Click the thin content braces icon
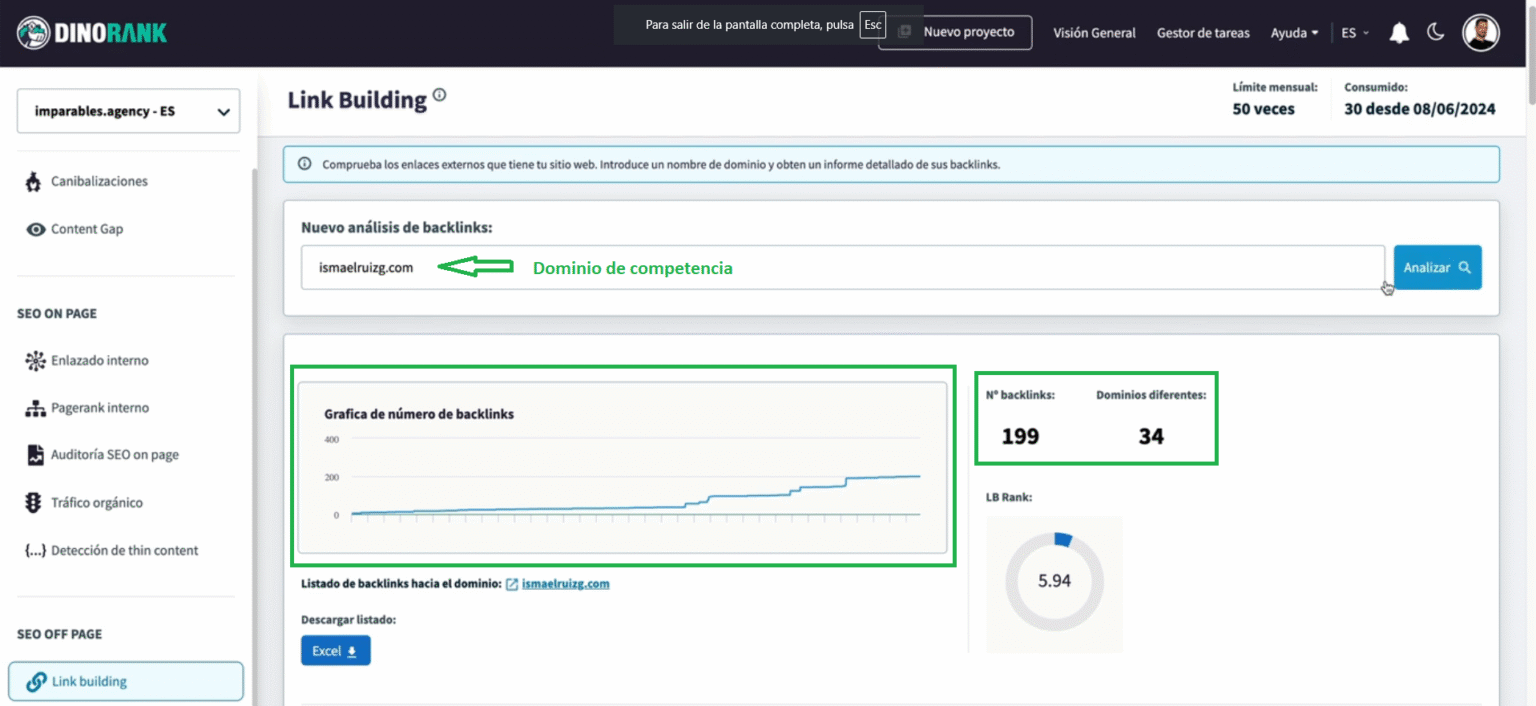The height and width of the screenshot is (706, 1536). (x=35, y=550)
